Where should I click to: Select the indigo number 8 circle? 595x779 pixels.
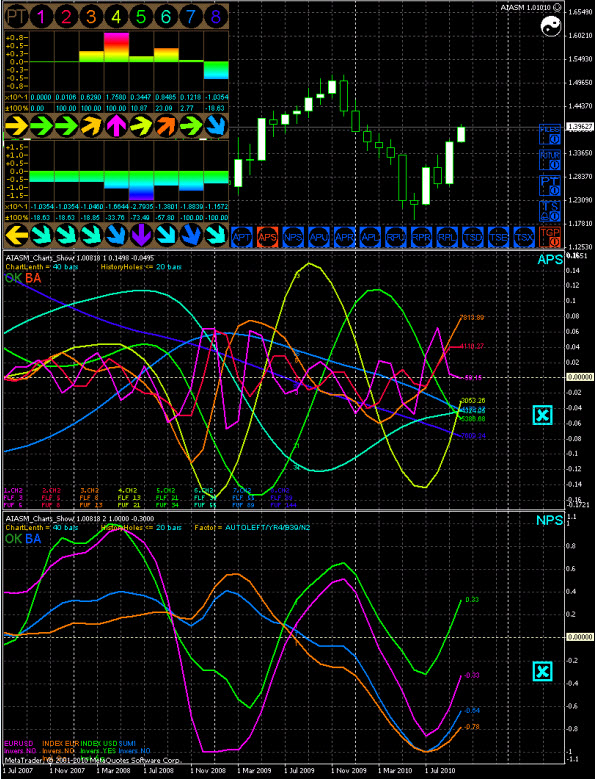[216, 17]
